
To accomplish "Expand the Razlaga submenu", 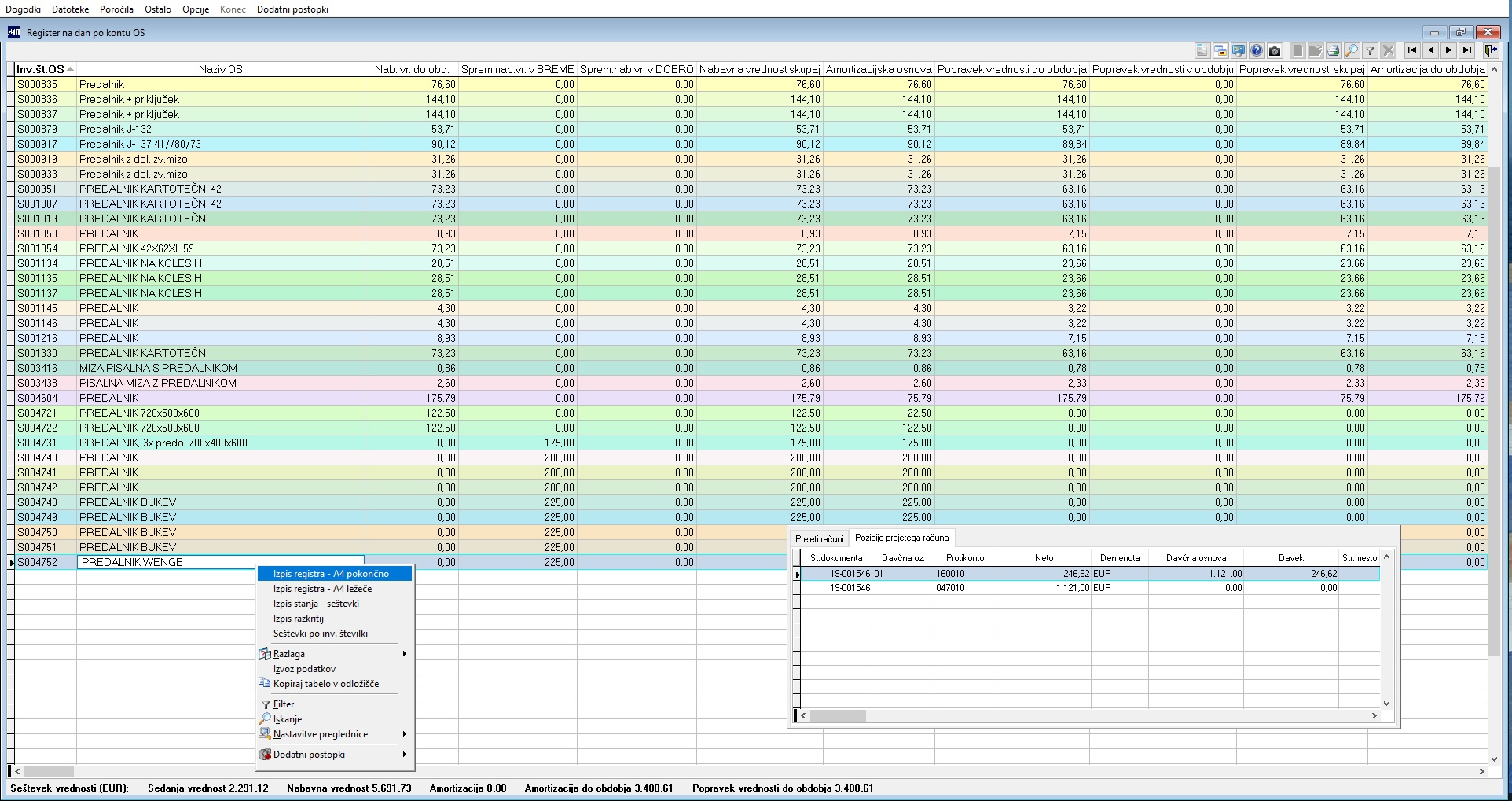I will (x=335, y=654).
